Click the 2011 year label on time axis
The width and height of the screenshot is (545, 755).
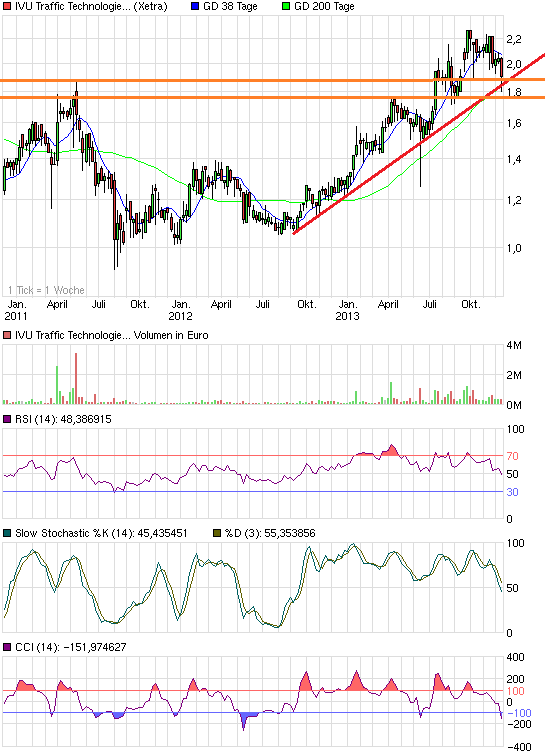click(x=16, y=316)
